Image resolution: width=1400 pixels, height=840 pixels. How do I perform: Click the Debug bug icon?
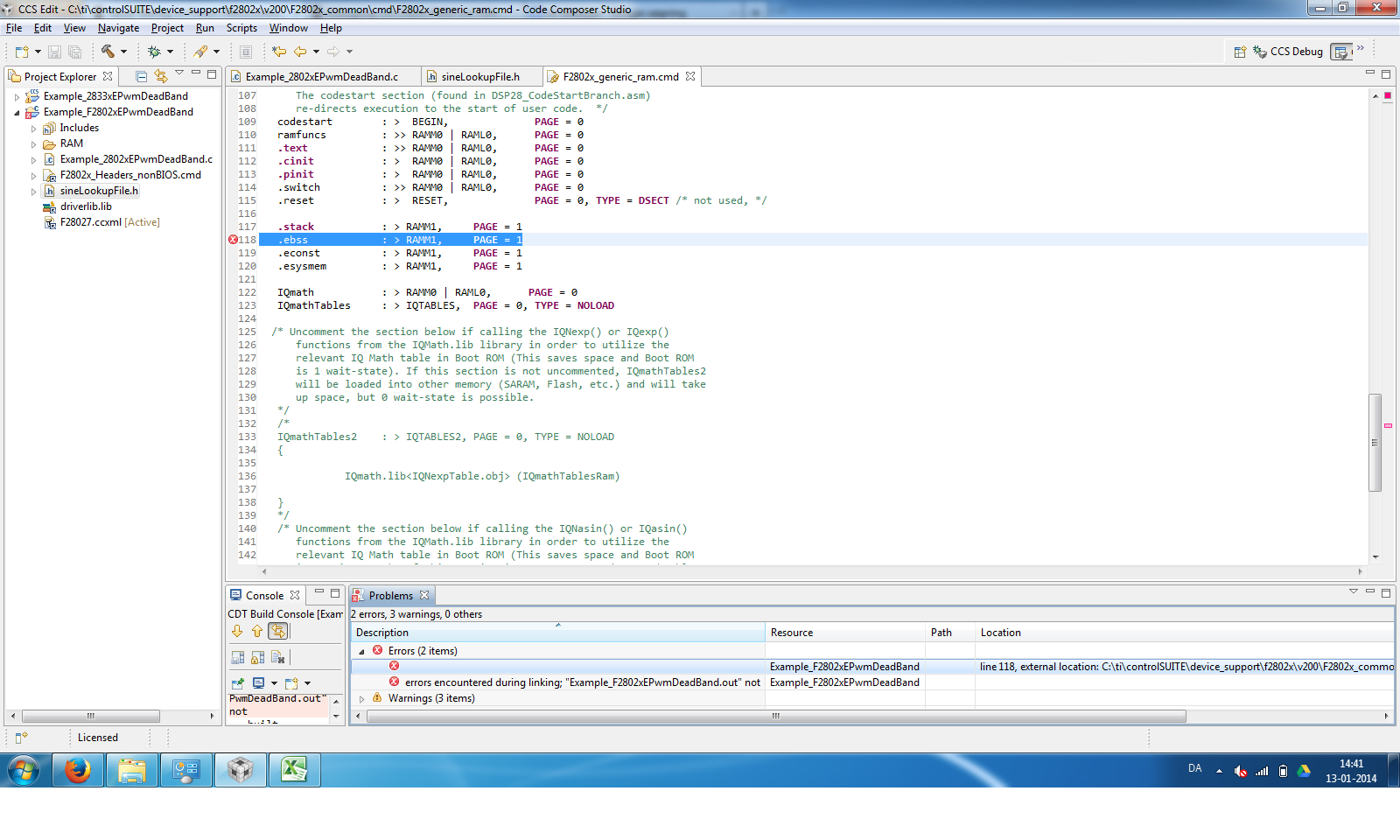tap(154, 52)
